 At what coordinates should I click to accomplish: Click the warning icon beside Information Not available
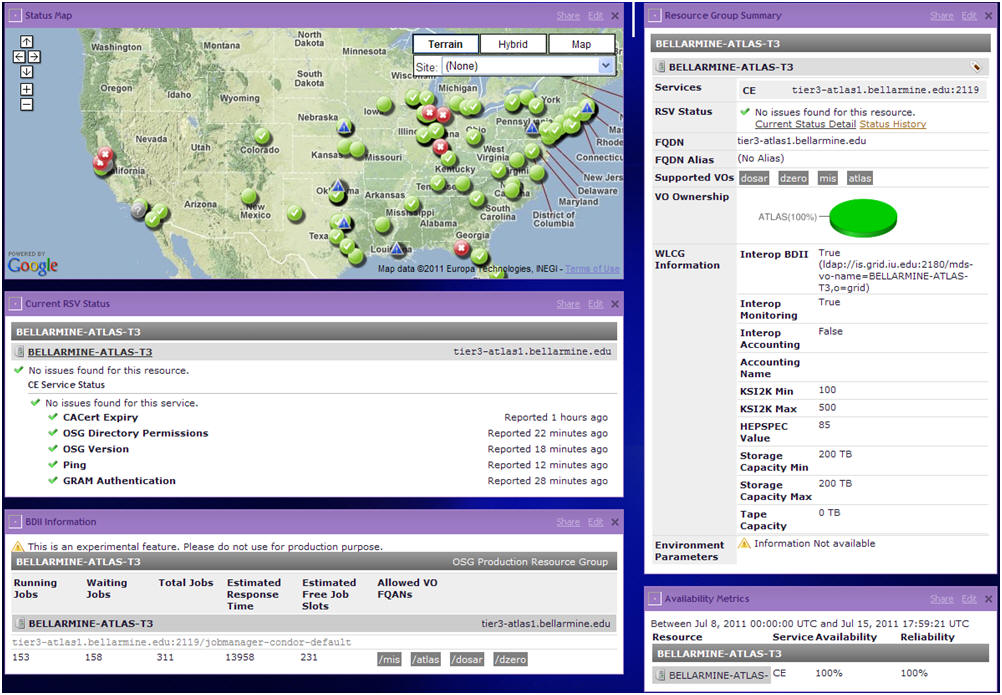(744, 544)
